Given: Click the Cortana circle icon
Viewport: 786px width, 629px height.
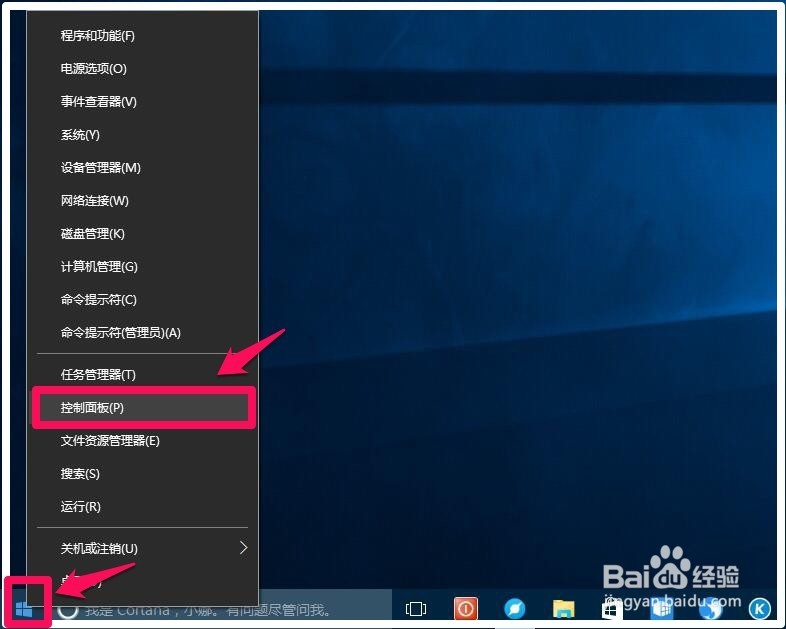Looking at the screenshot, I should pos(68,610).
